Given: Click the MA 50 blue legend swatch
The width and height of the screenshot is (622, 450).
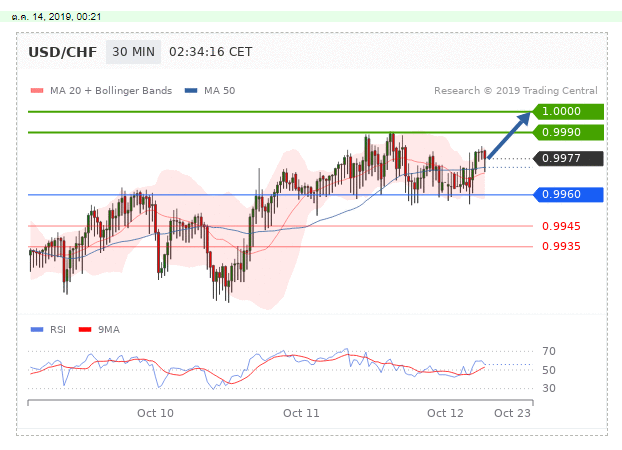Looking at the screenshot, I should (x=191, y=91).
